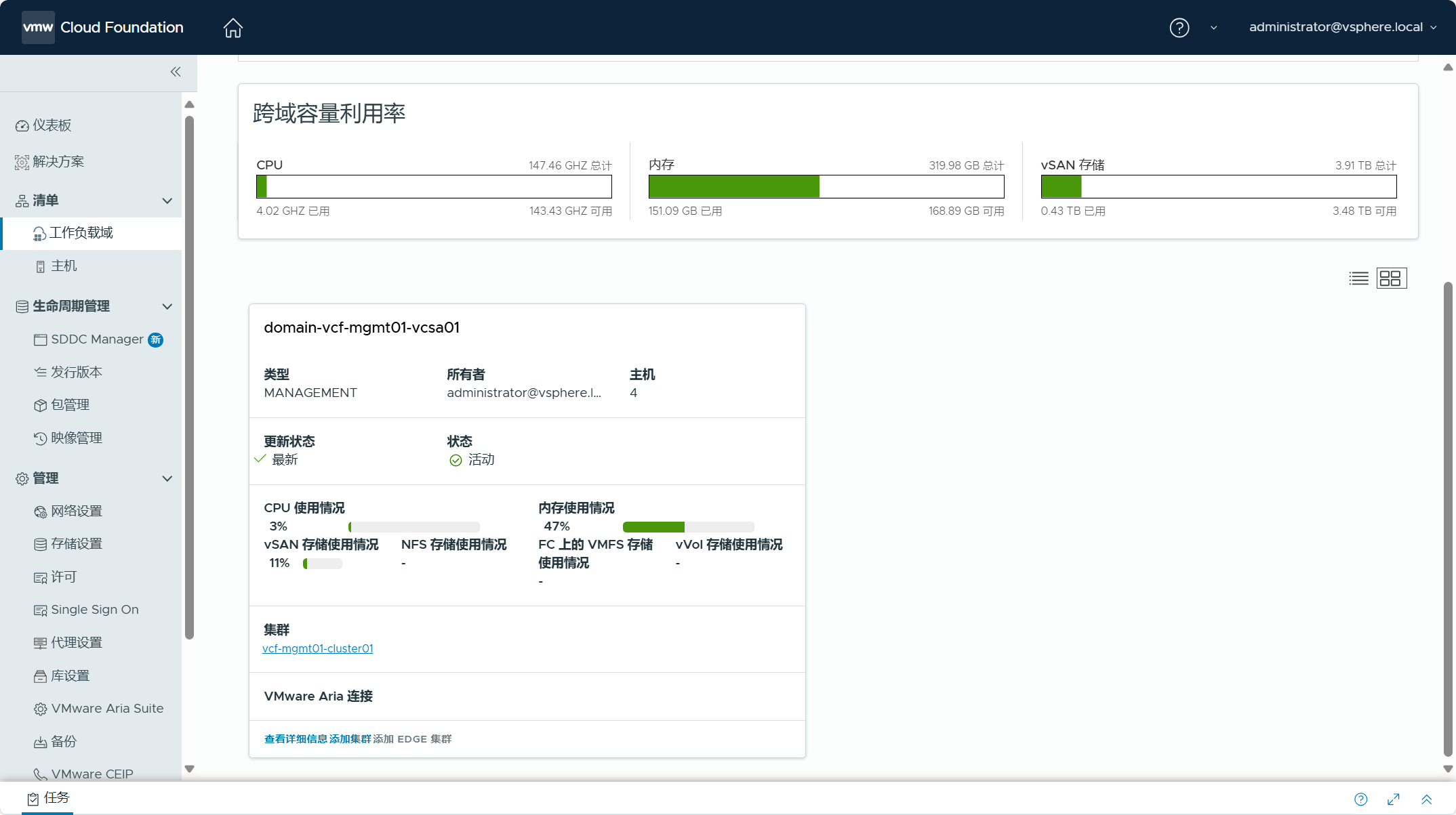Raise the tasks panel with double-up arrows
Image resolution: width=1456 pixels, height=815 pixels.
click(x=1426, y=799)
